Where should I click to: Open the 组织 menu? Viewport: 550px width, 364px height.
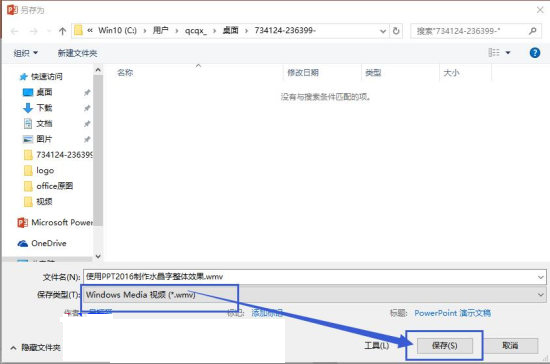coord(25,53)
